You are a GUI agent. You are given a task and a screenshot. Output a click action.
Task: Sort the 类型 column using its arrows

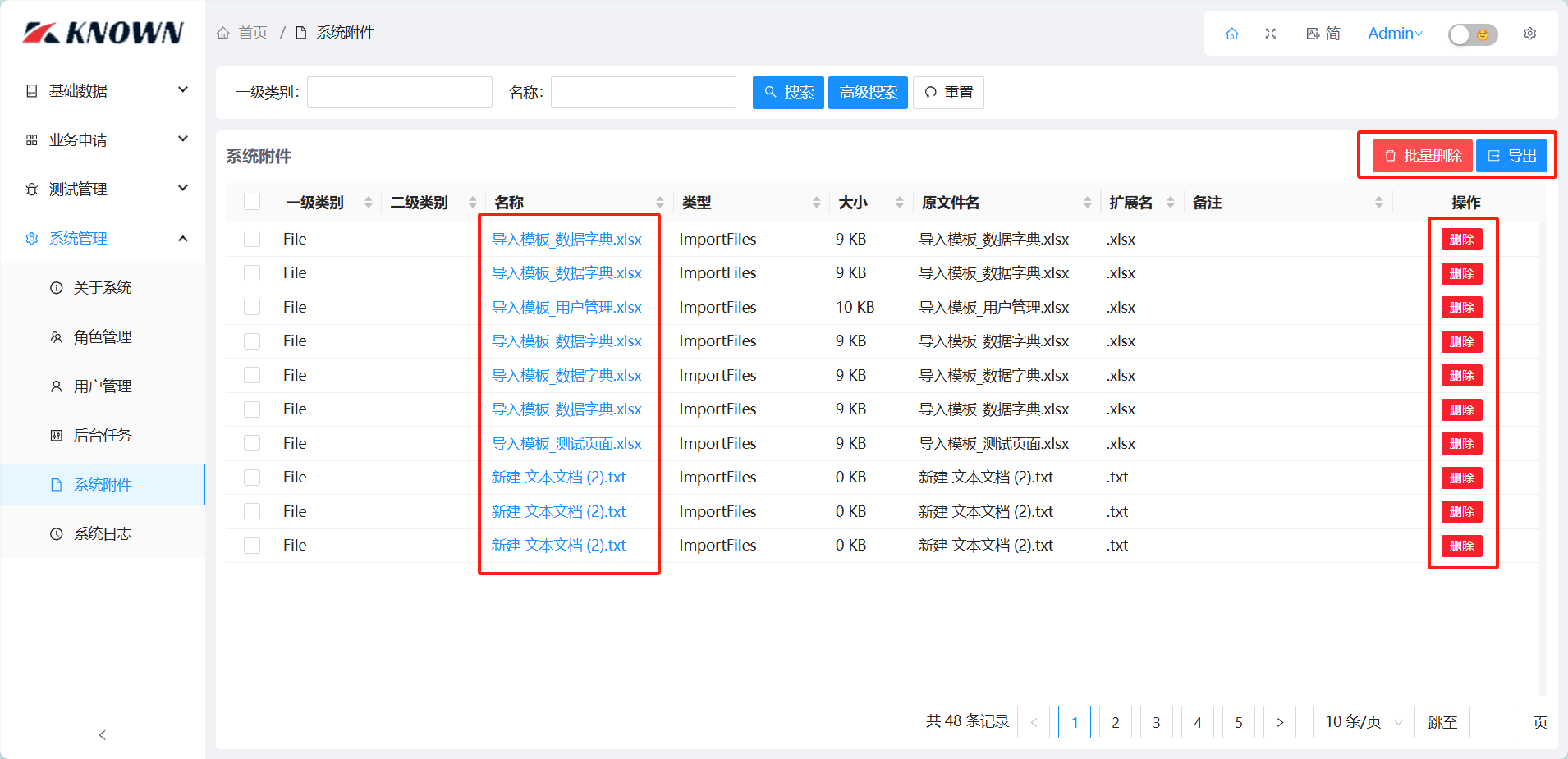click(x=816, y=203)
